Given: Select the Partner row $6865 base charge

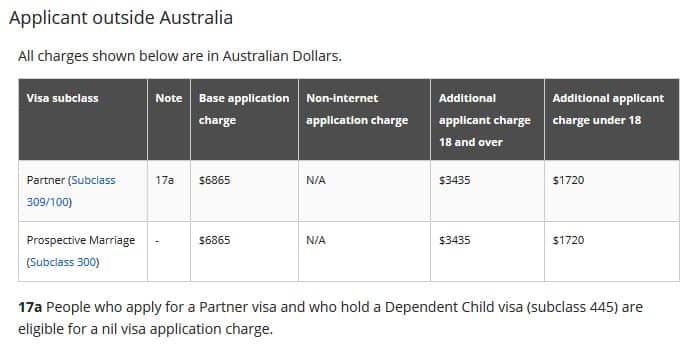Looking at the screenshot, I should (x=214, y=180).
